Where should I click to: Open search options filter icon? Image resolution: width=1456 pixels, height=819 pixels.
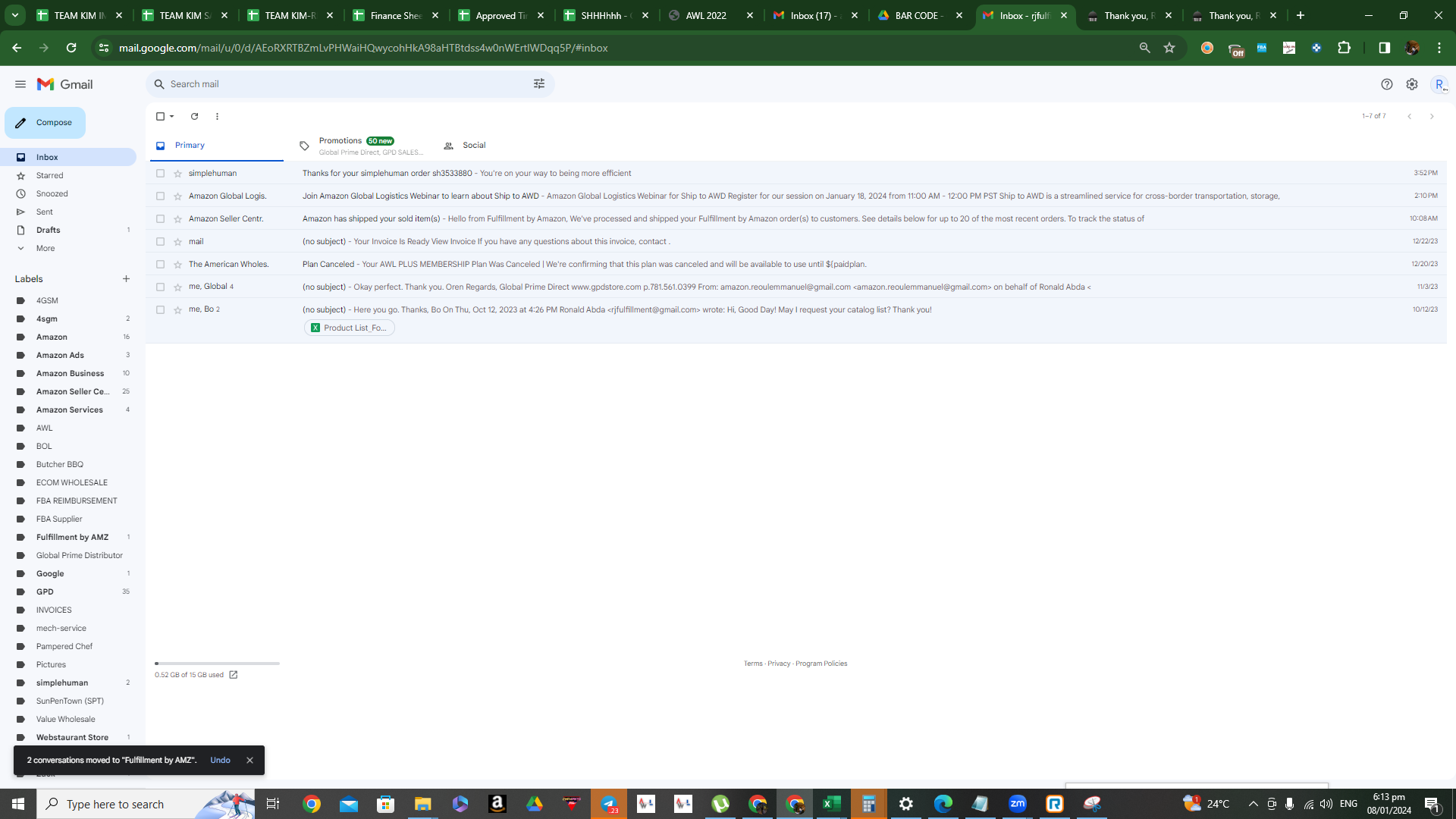point(539,84)
